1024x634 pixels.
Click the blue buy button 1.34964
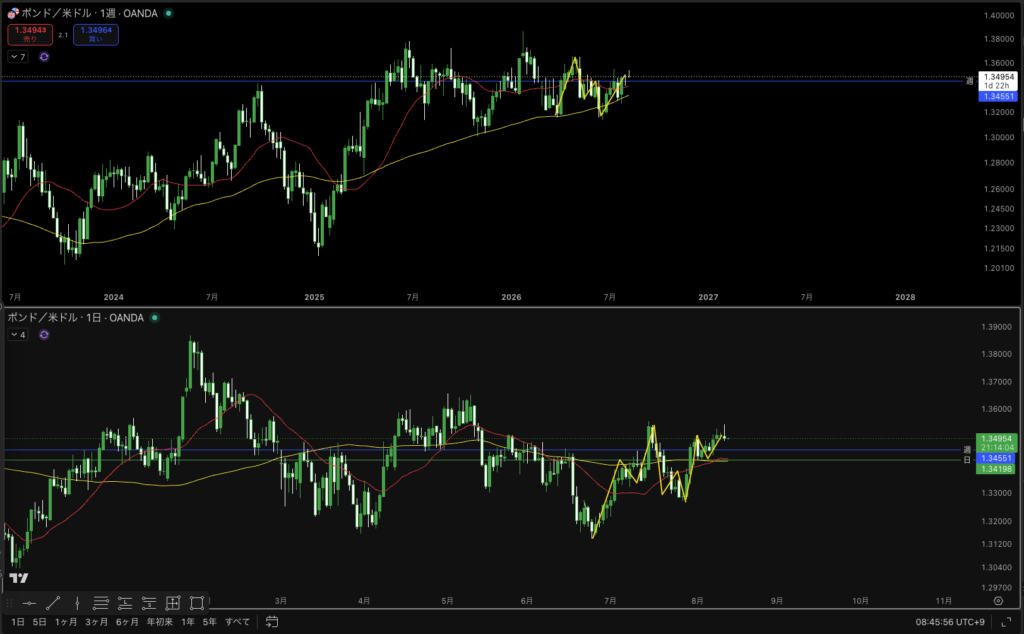(x=96, y=35)
